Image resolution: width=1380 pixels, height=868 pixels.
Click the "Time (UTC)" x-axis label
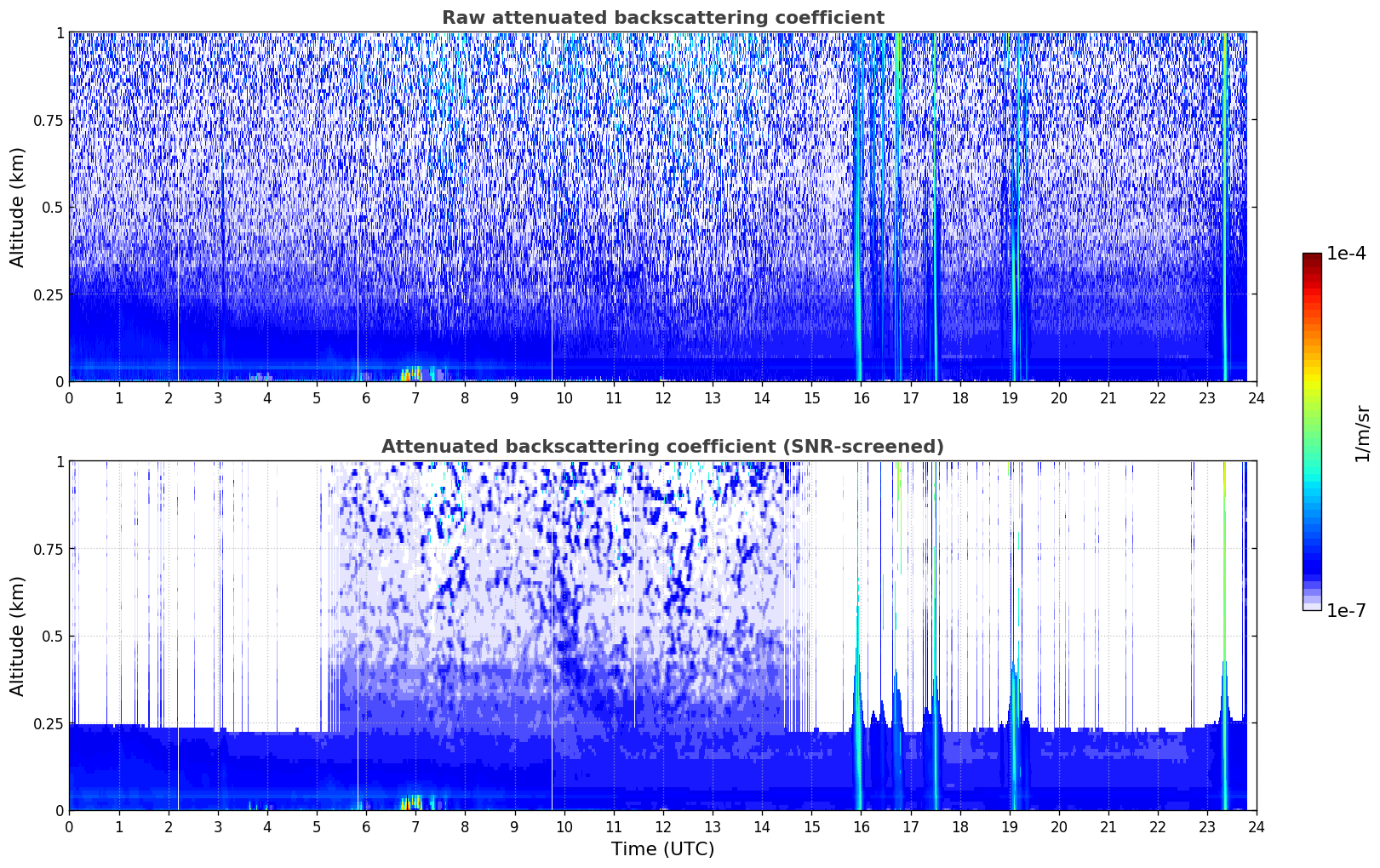tap(662, 848)
